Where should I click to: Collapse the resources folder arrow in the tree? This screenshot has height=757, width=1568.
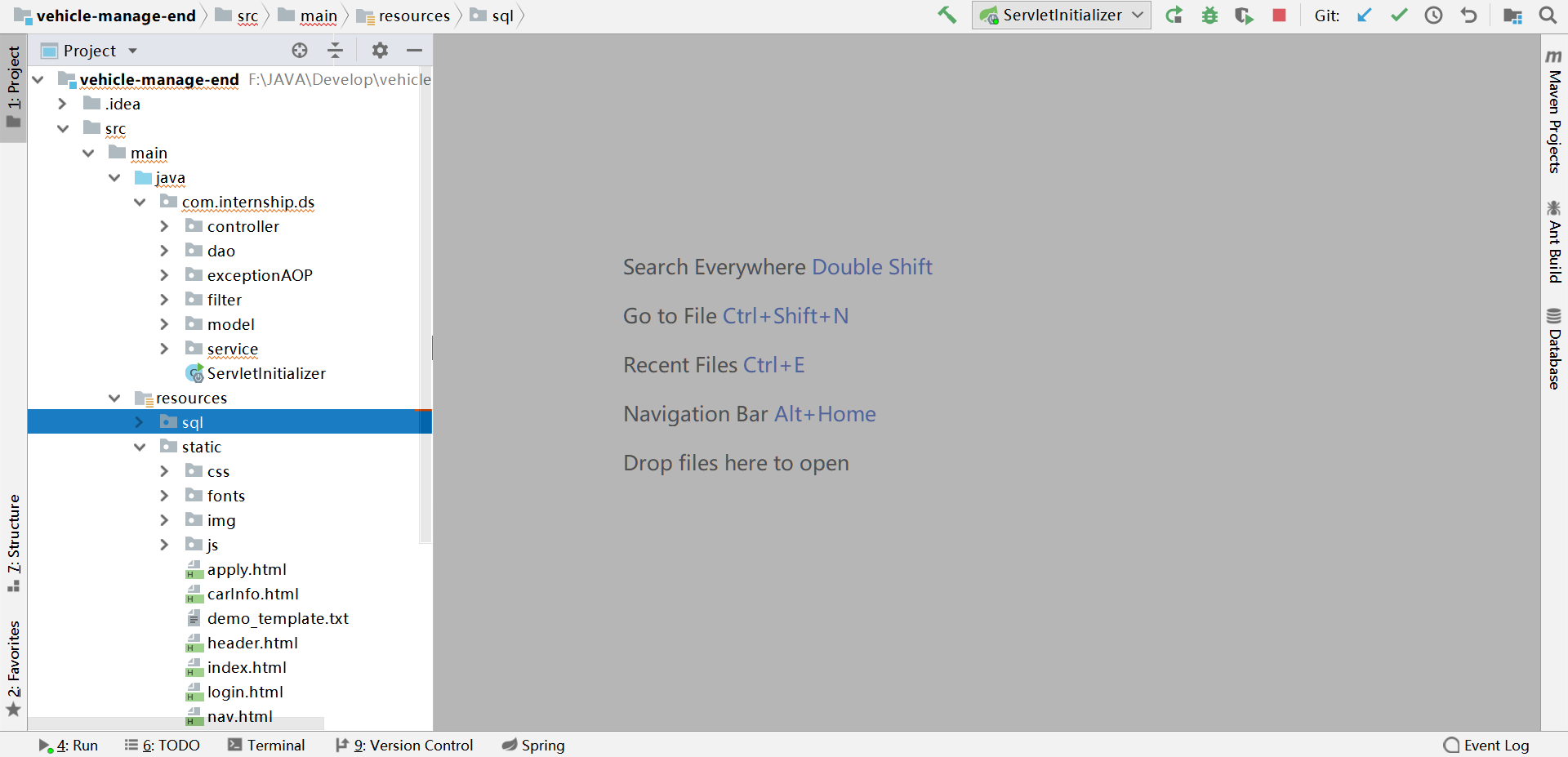click(114, 398)
